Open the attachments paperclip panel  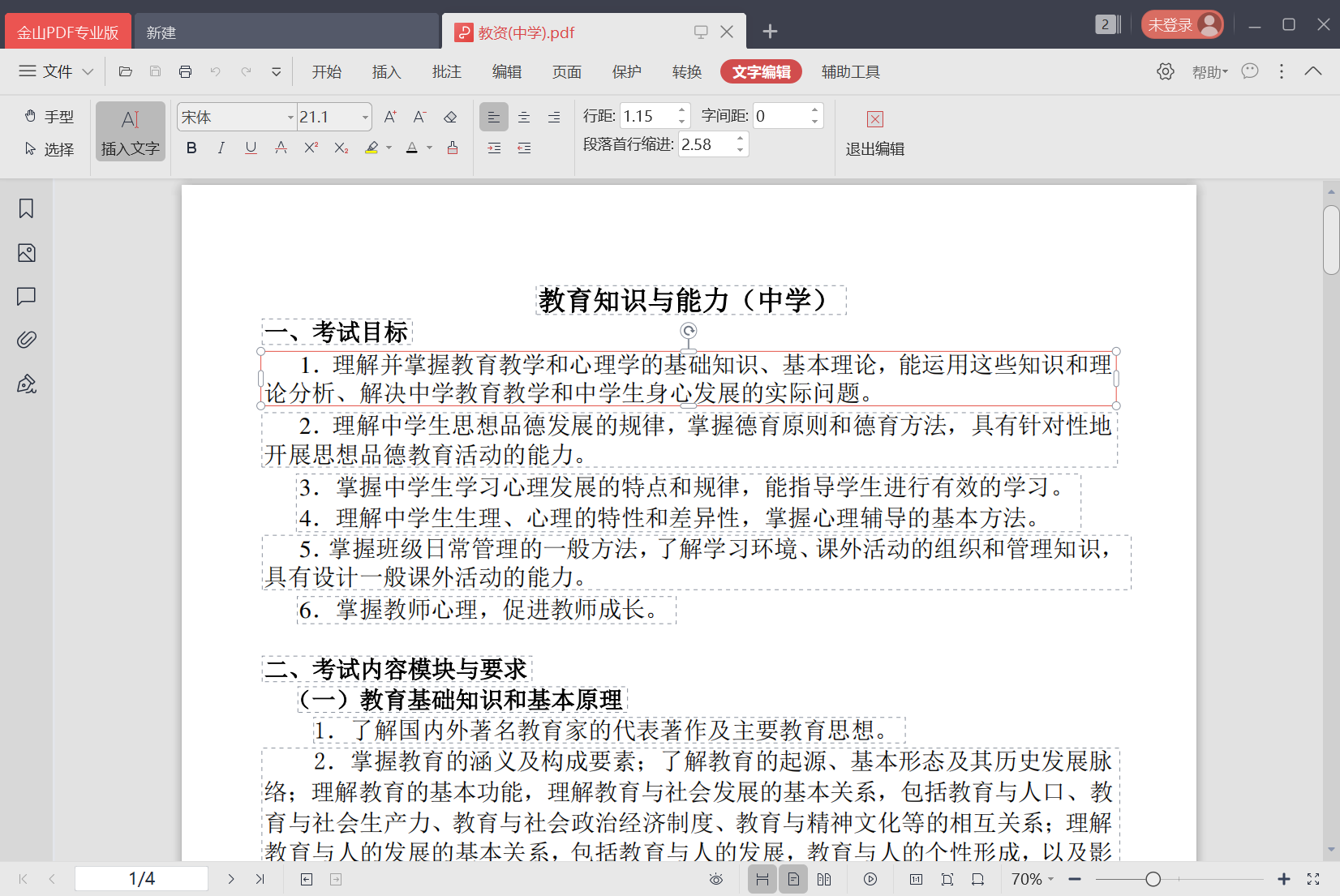[26, 340]
